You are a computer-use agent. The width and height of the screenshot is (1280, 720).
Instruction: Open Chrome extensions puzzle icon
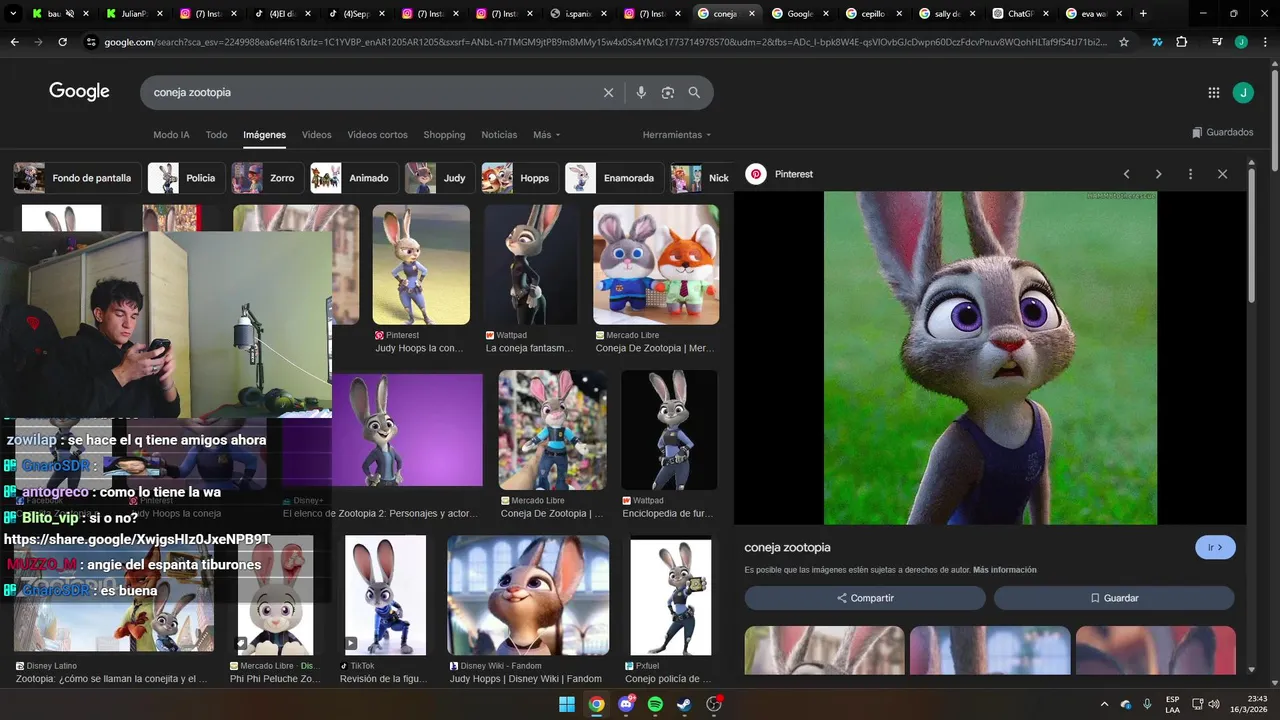point(1182,42)
